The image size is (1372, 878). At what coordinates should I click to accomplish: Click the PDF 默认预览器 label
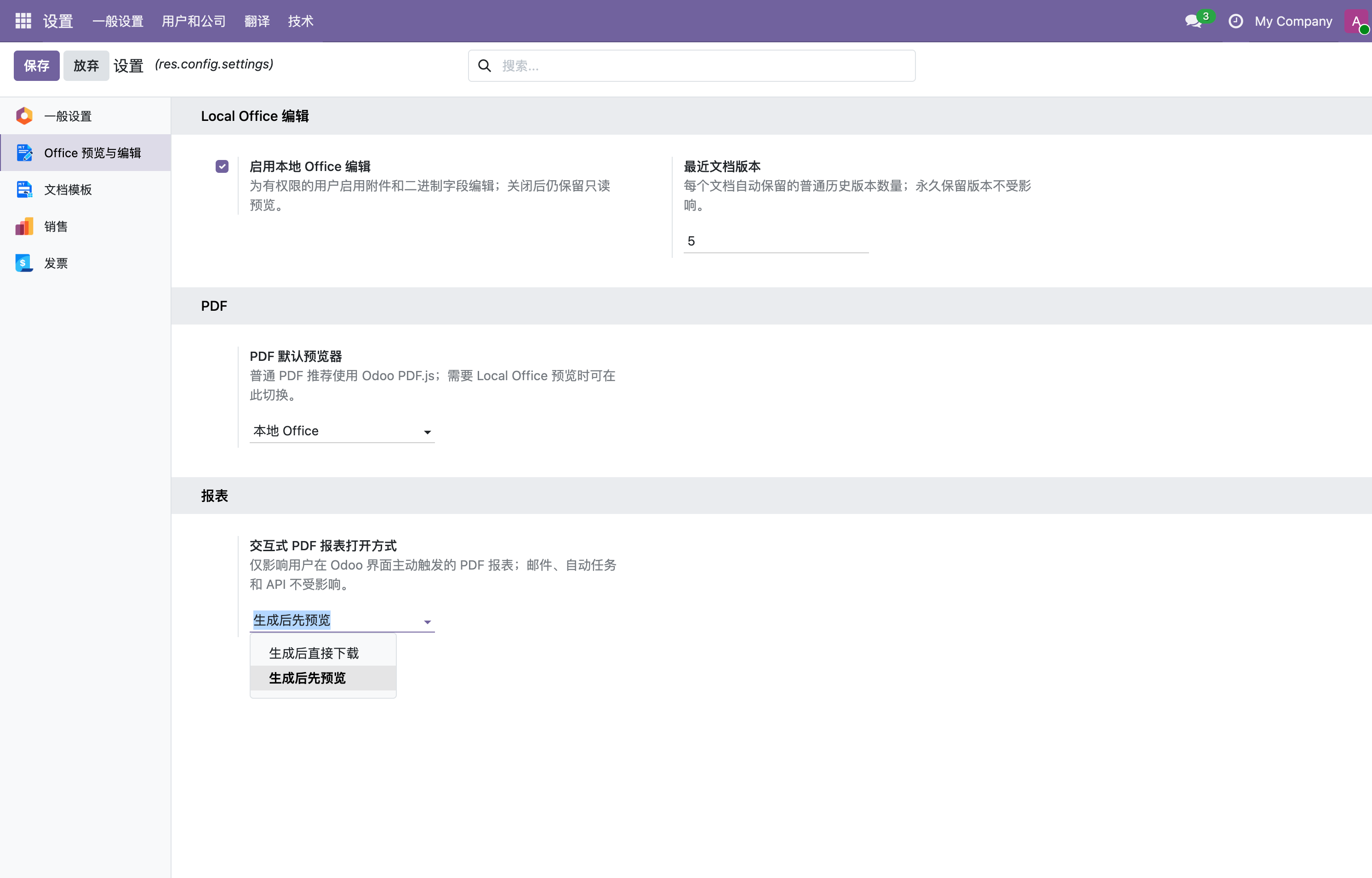pyautogui.click(x=295, y=356)
